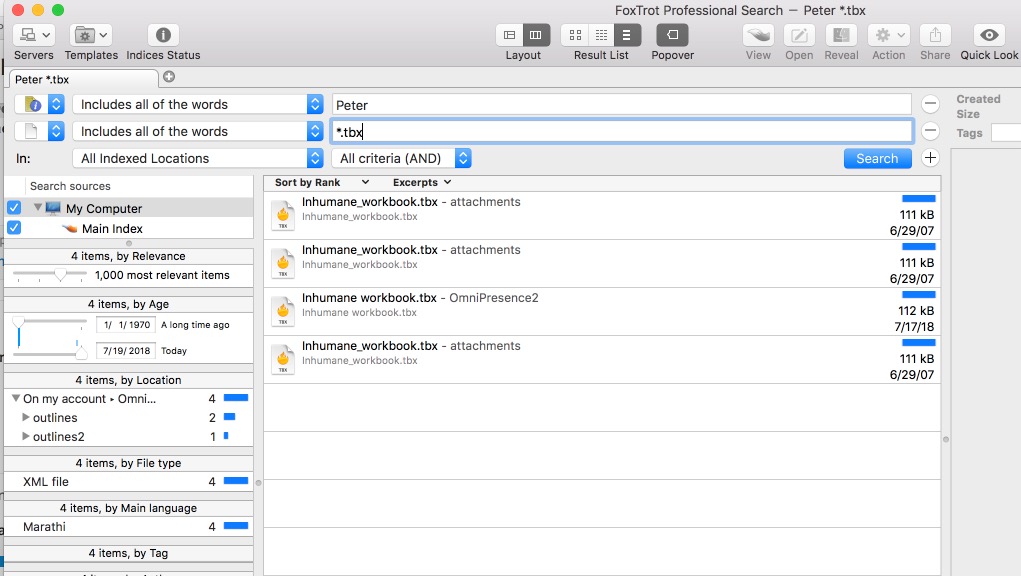Open the first 'Includes all of the words' dropdown
The image size is (1021, 576).
pos(198,104)
